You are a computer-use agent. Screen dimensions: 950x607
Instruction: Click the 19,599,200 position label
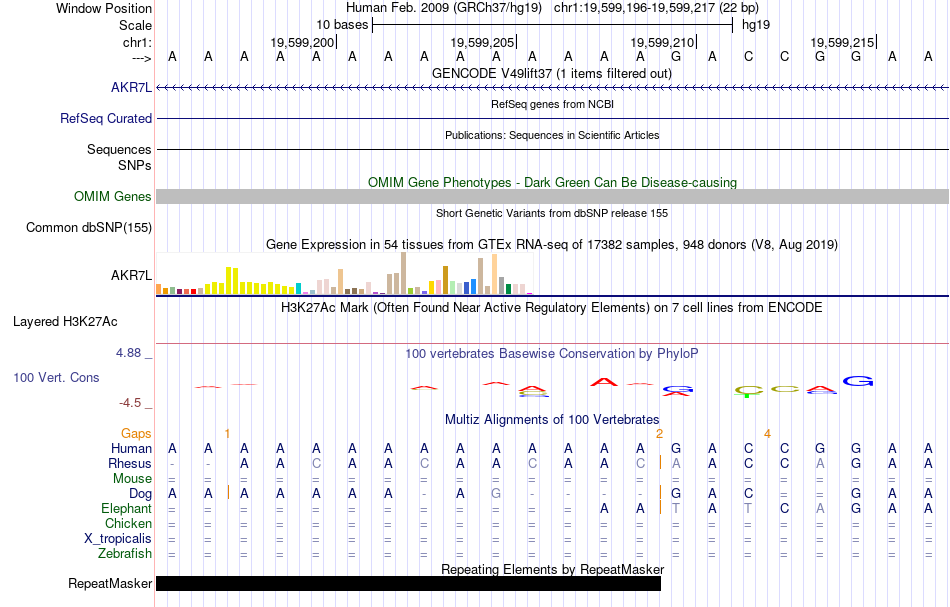(x=302, y=42)
